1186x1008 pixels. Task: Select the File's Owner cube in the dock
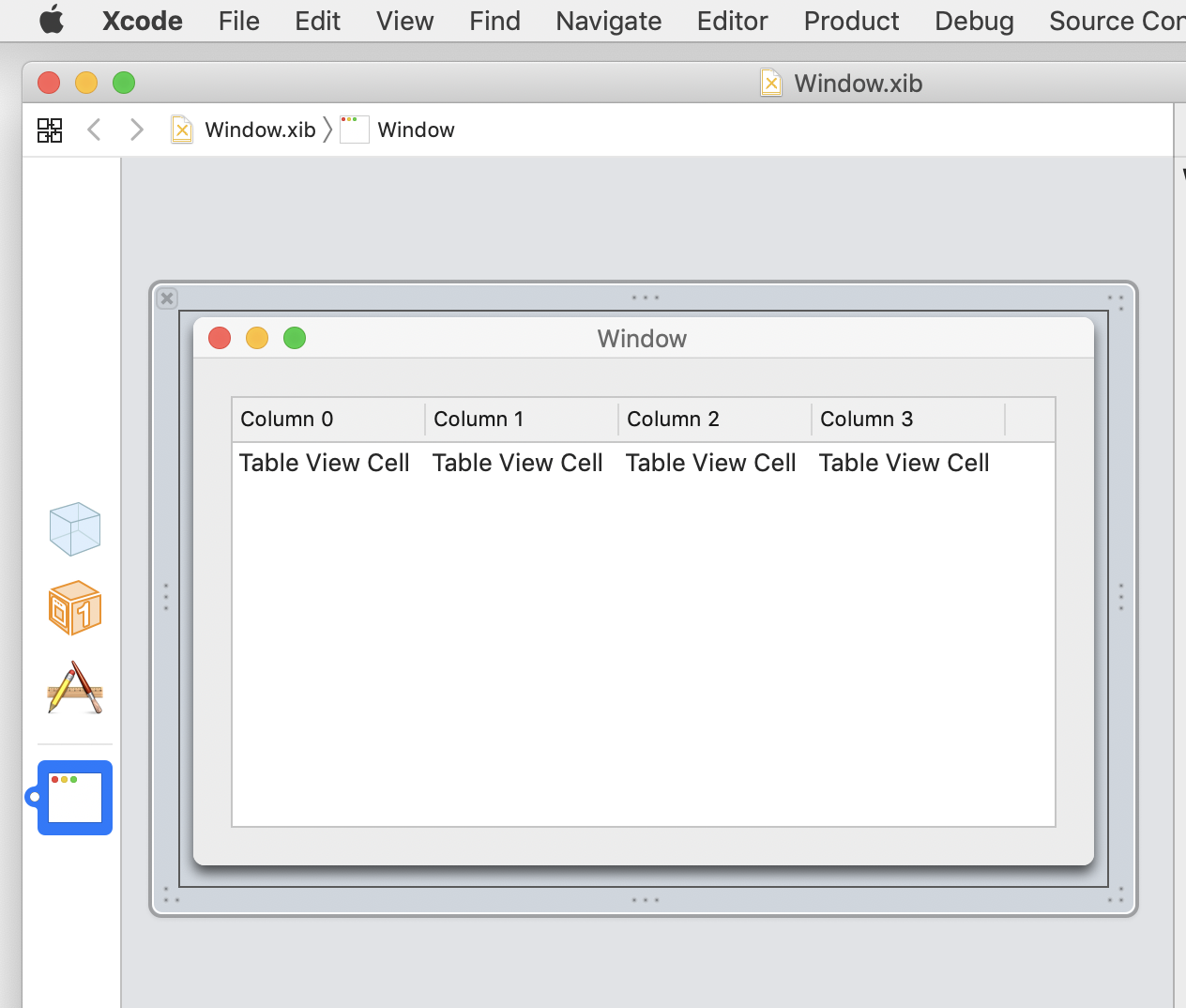74,528
